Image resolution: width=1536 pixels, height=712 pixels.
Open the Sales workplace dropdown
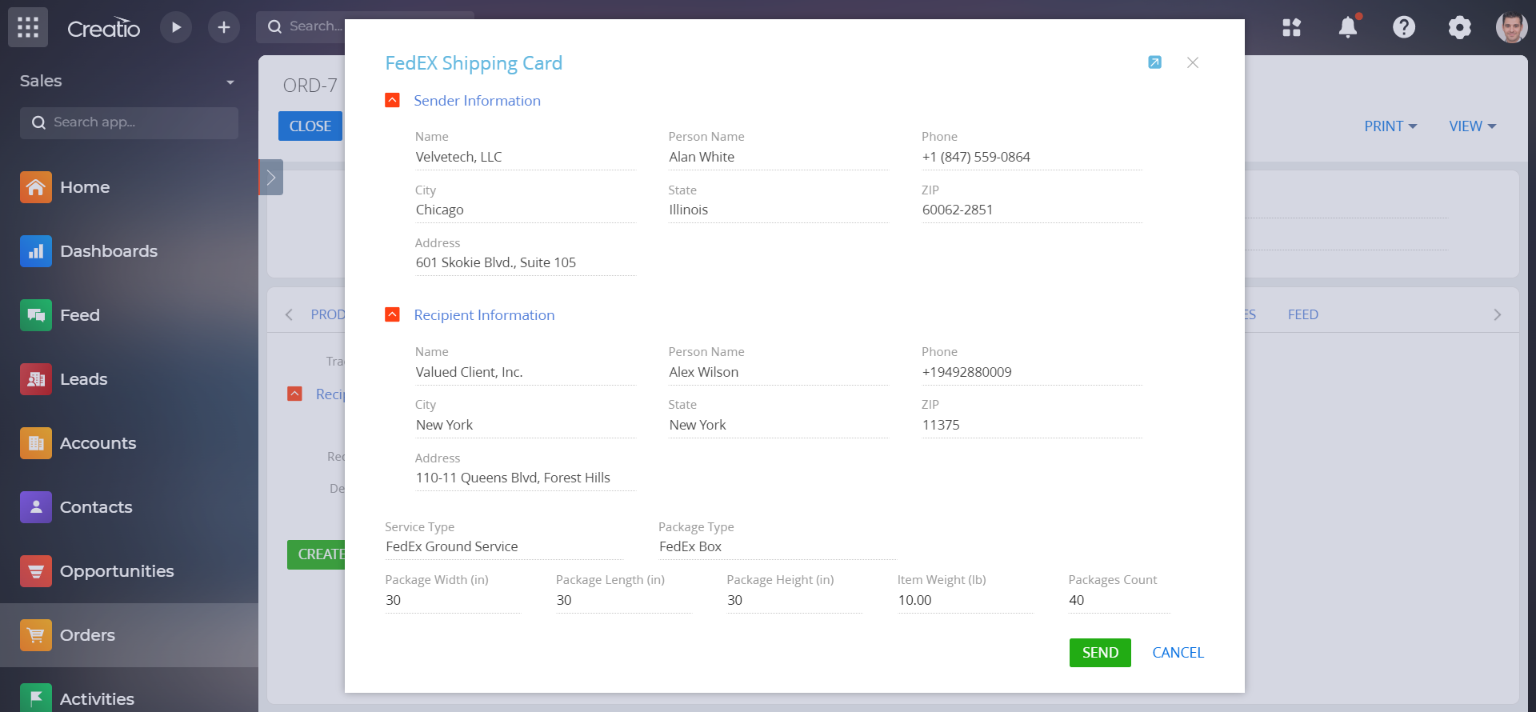point(230,82)
